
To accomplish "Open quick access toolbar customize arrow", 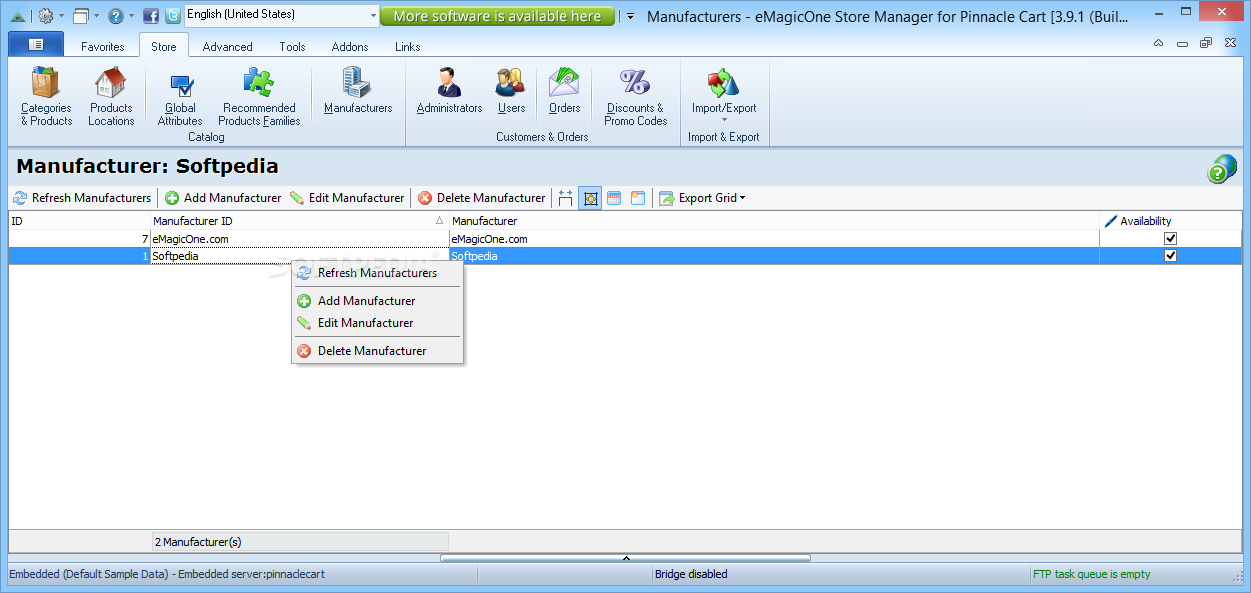I will [x=630, y=16].
